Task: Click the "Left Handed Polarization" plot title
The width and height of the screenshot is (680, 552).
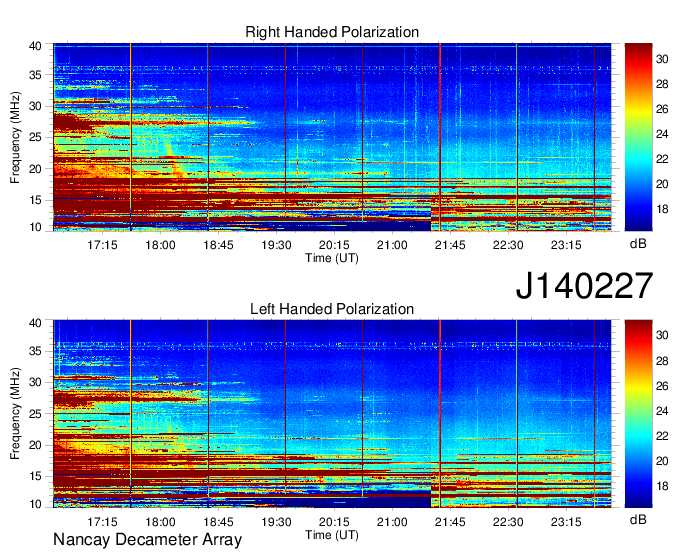Action: 332,309
